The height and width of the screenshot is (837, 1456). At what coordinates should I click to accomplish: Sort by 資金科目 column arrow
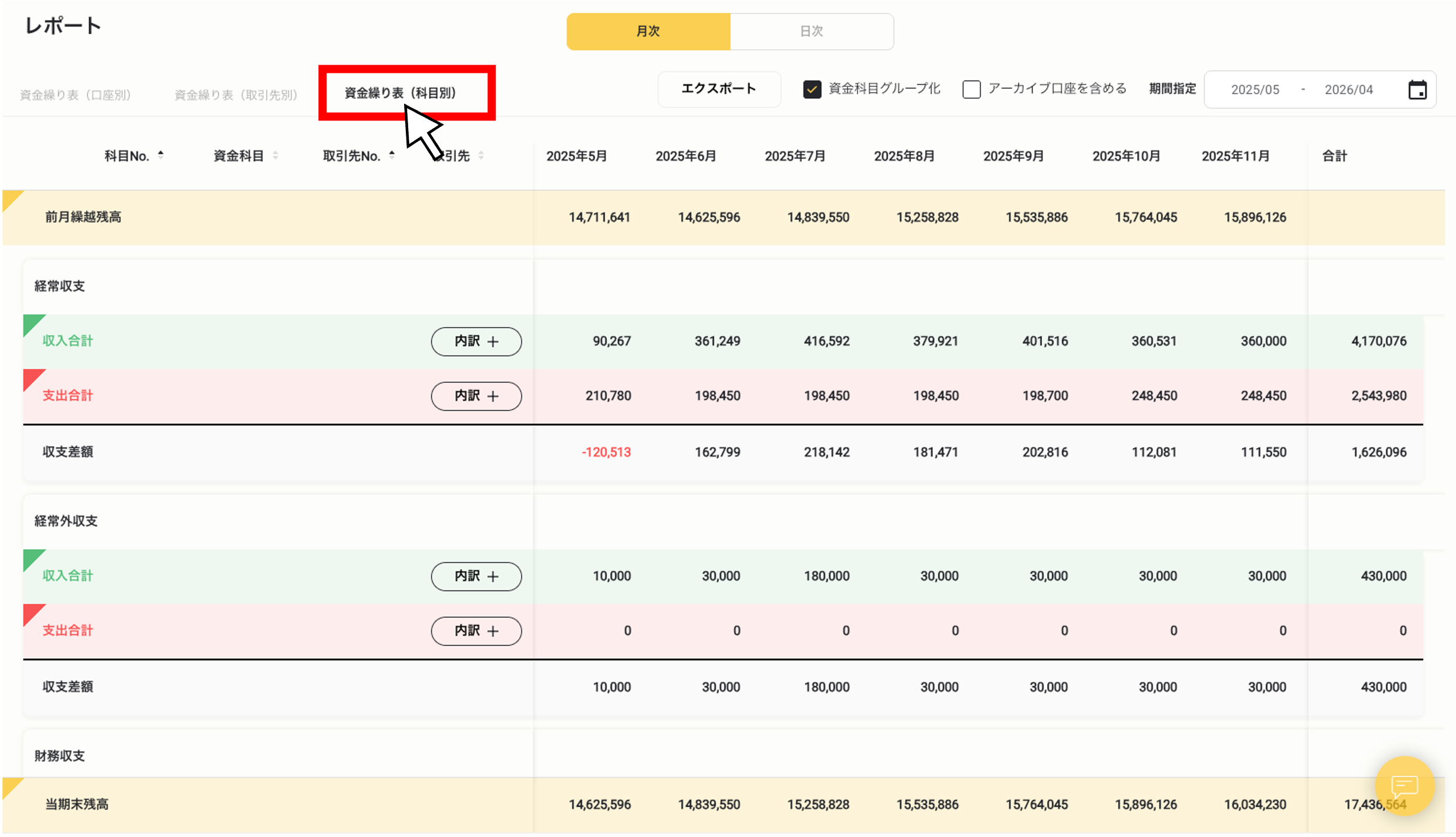point(275,156)
